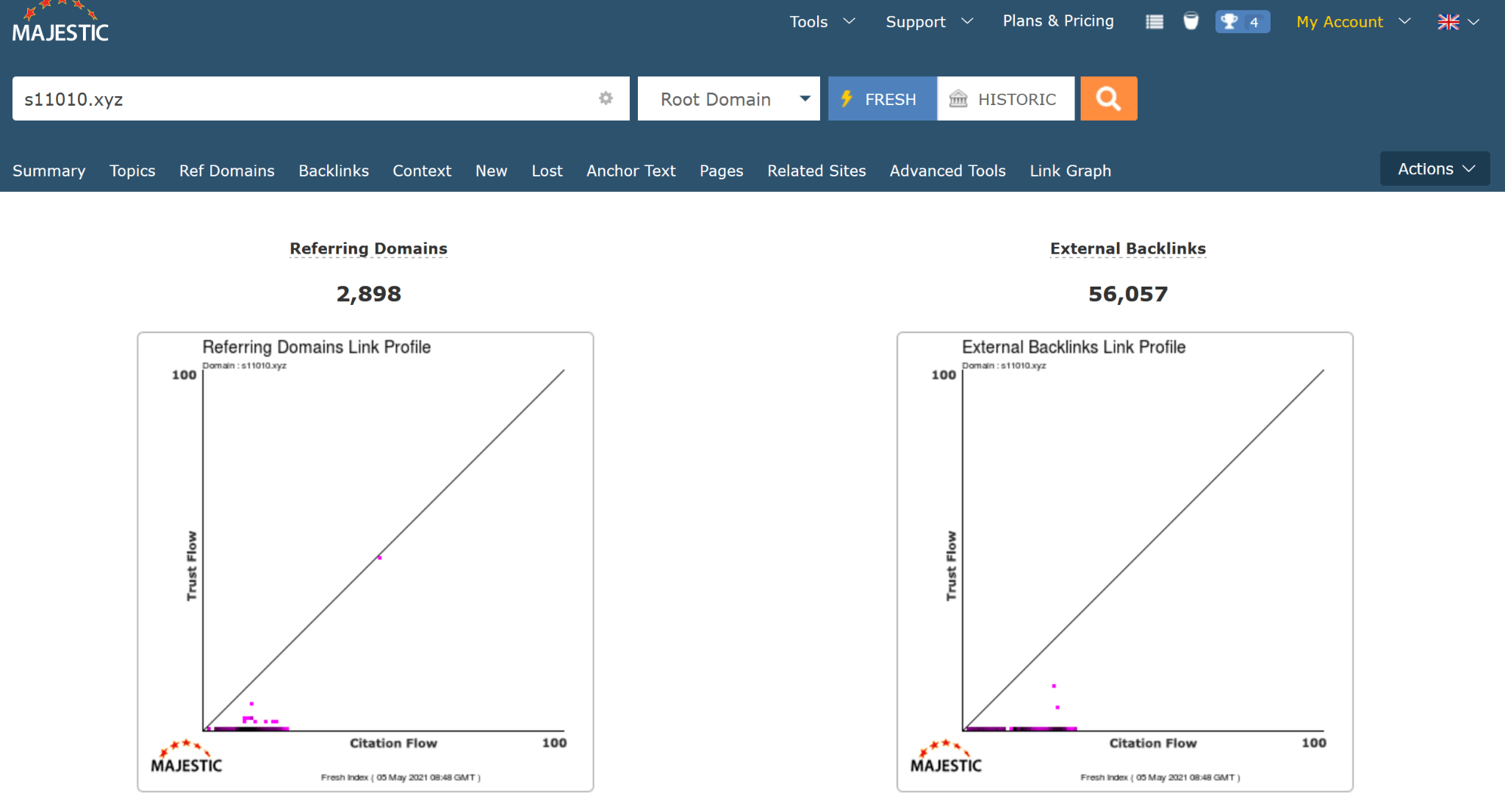1505x812 pixels.
Task: Go to the New tab
Action: 492,170
